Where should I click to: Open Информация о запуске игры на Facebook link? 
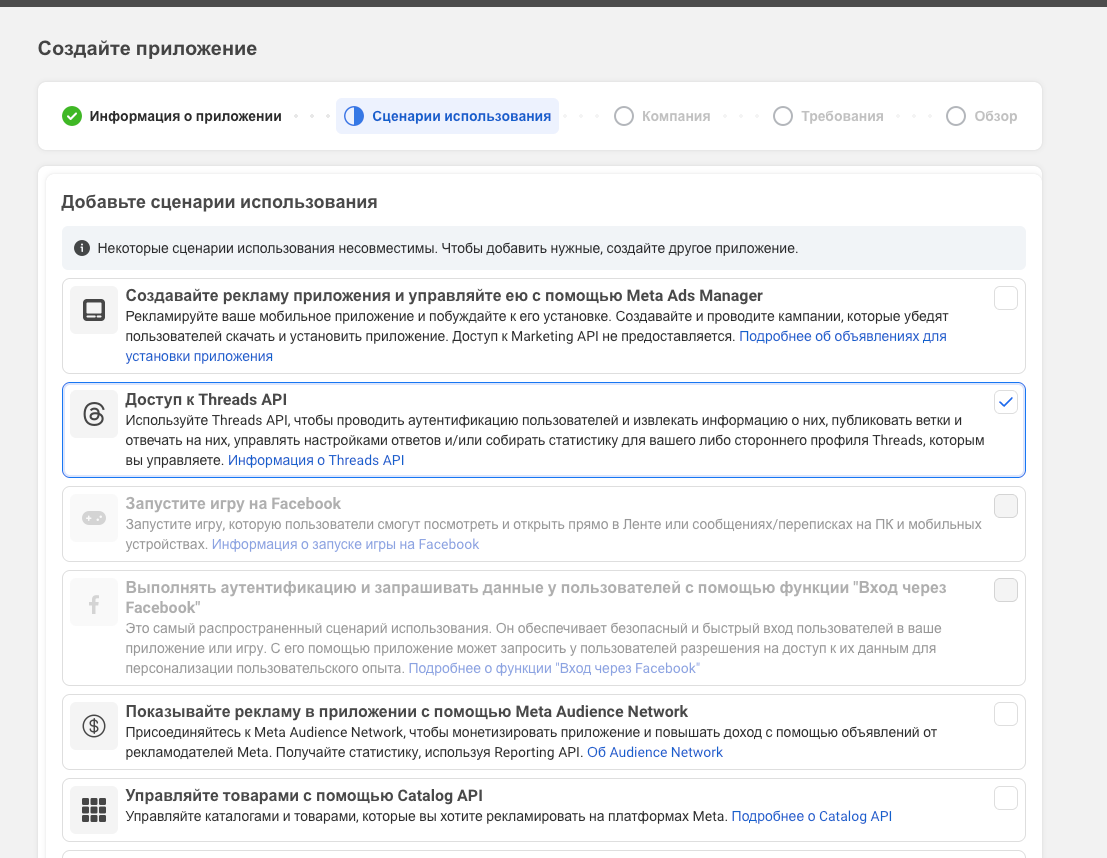[345, 544]
